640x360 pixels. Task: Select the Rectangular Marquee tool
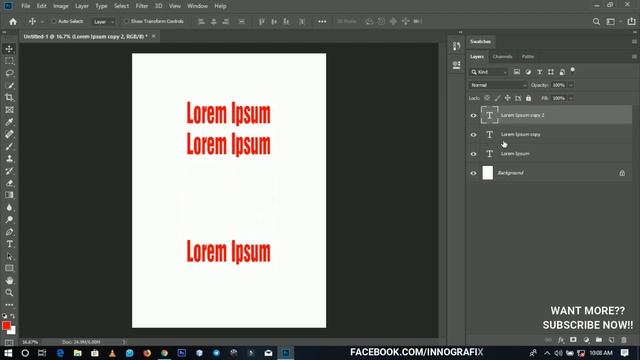tap(9, 61)
